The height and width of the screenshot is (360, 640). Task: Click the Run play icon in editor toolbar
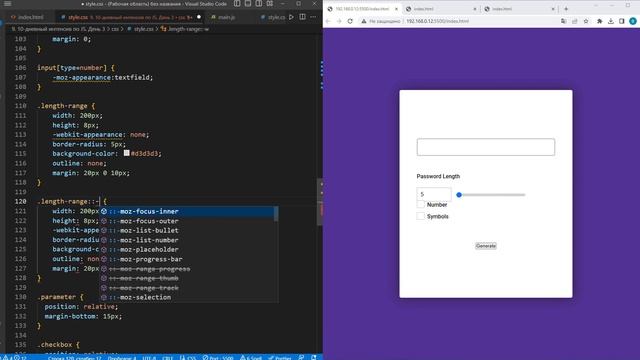tap(291, 17)
